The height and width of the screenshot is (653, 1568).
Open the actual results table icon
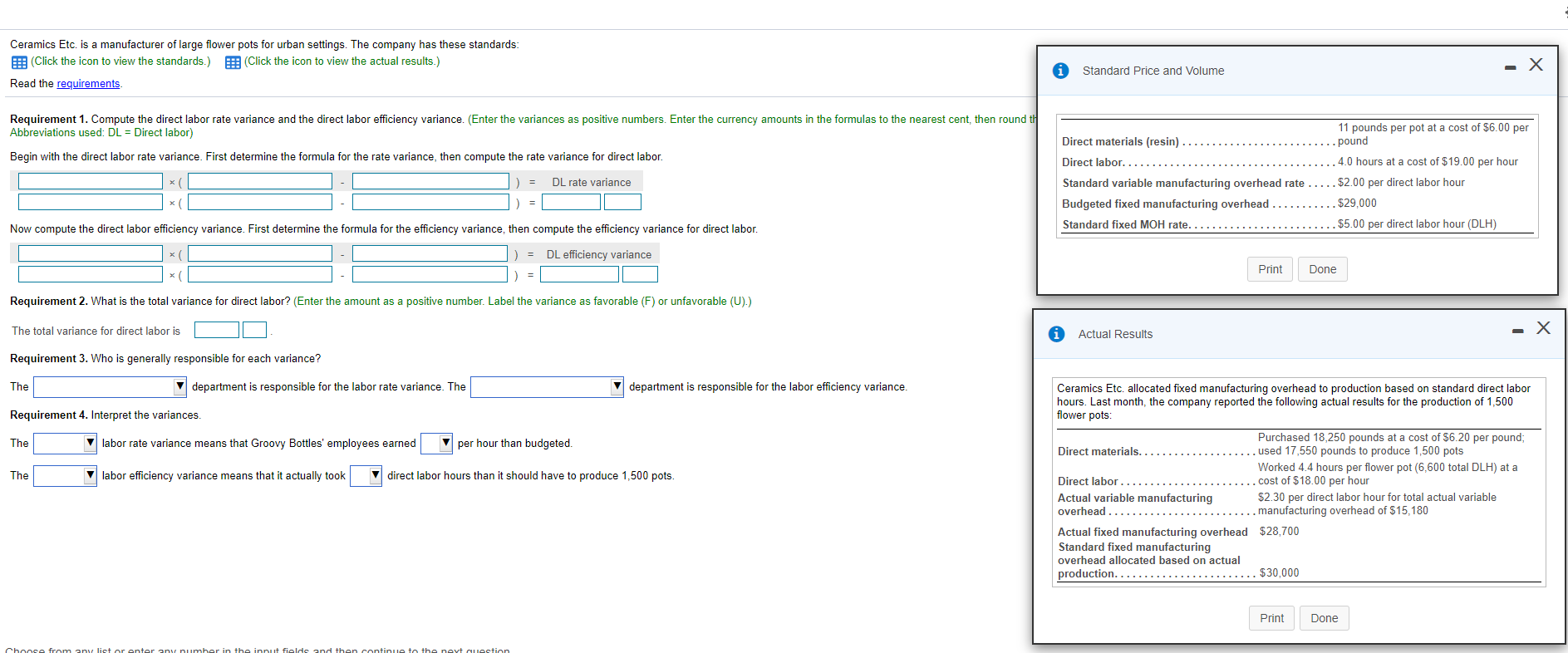click(233, 62)
